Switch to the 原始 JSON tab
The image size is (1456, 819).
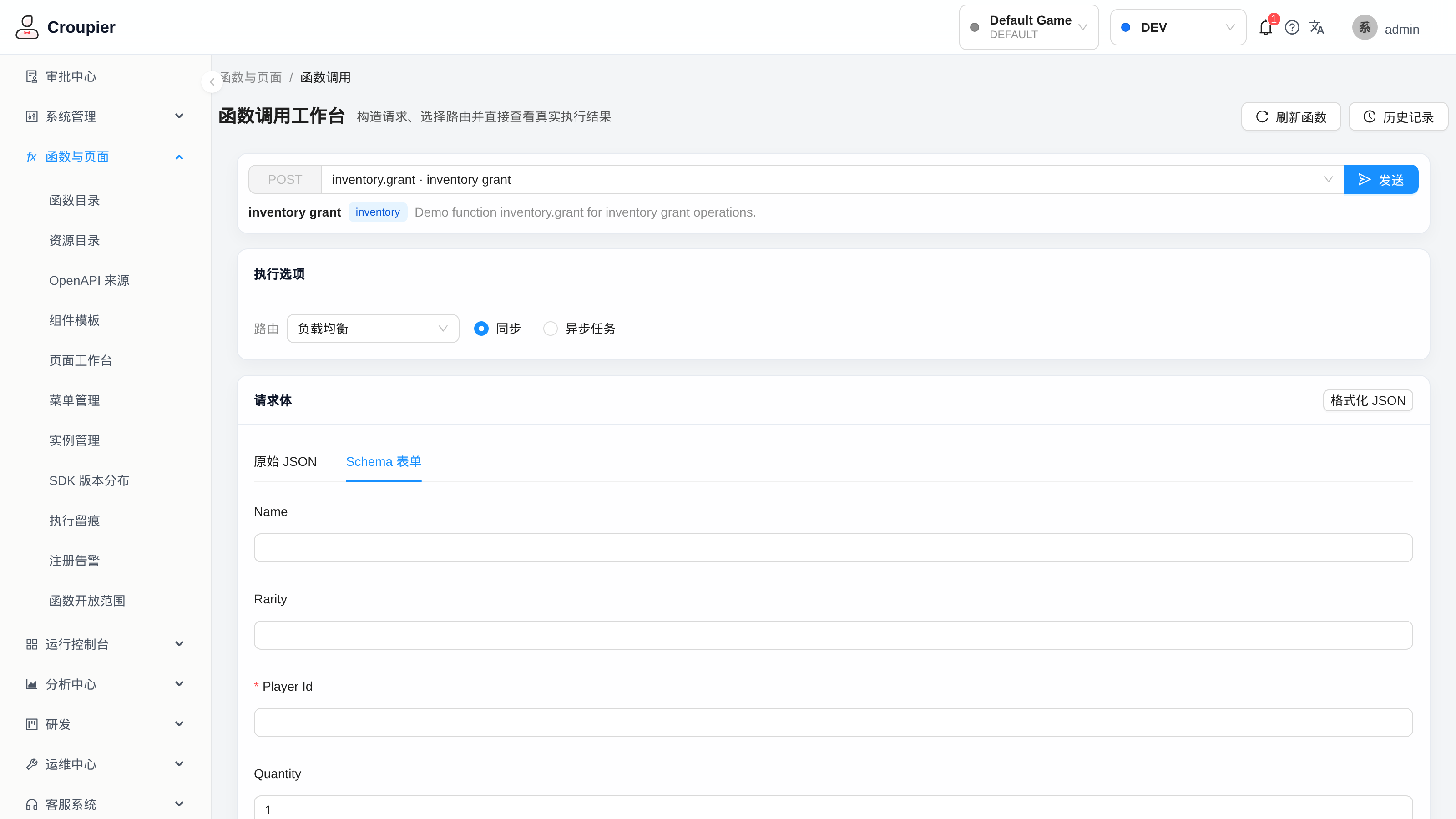coord(285,462)
